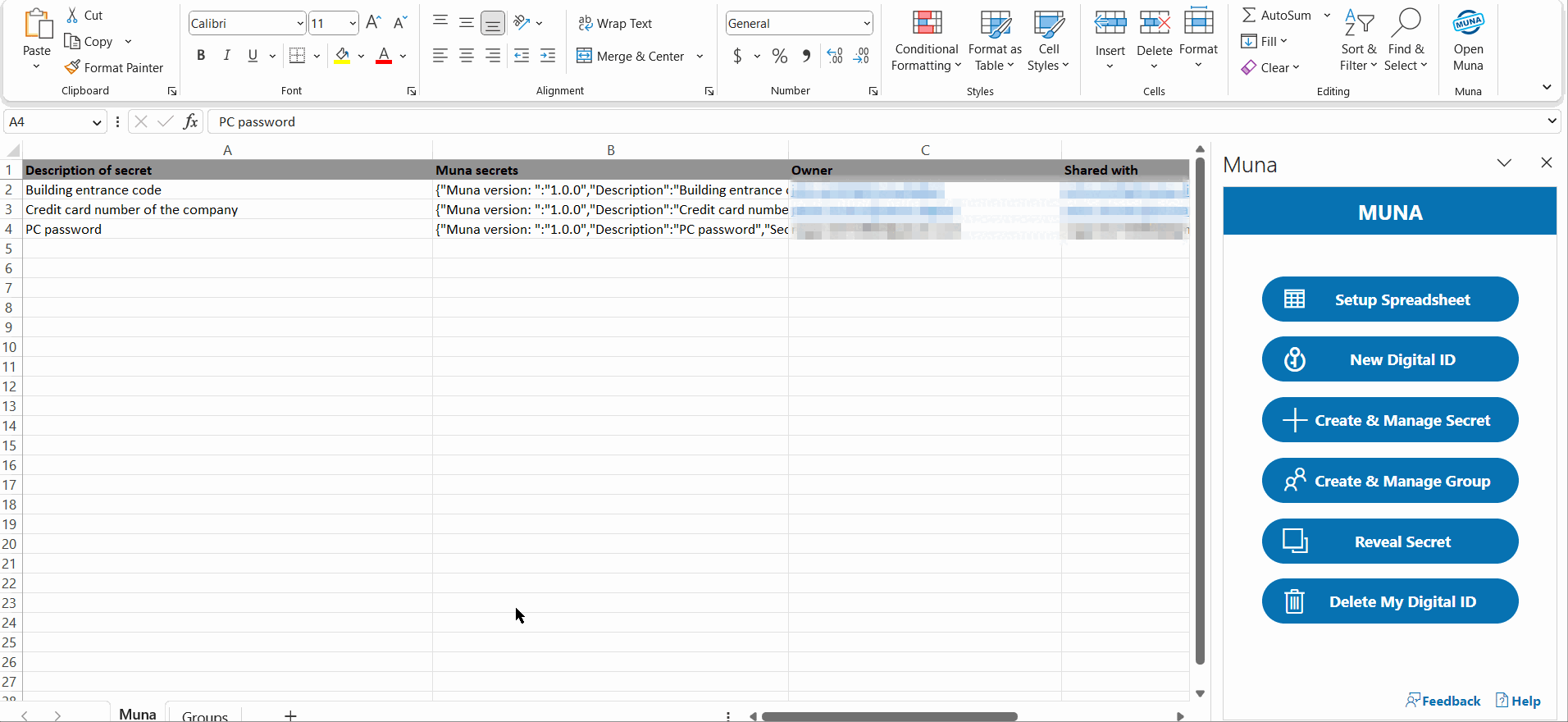Apply comma style

pos(807,56)
